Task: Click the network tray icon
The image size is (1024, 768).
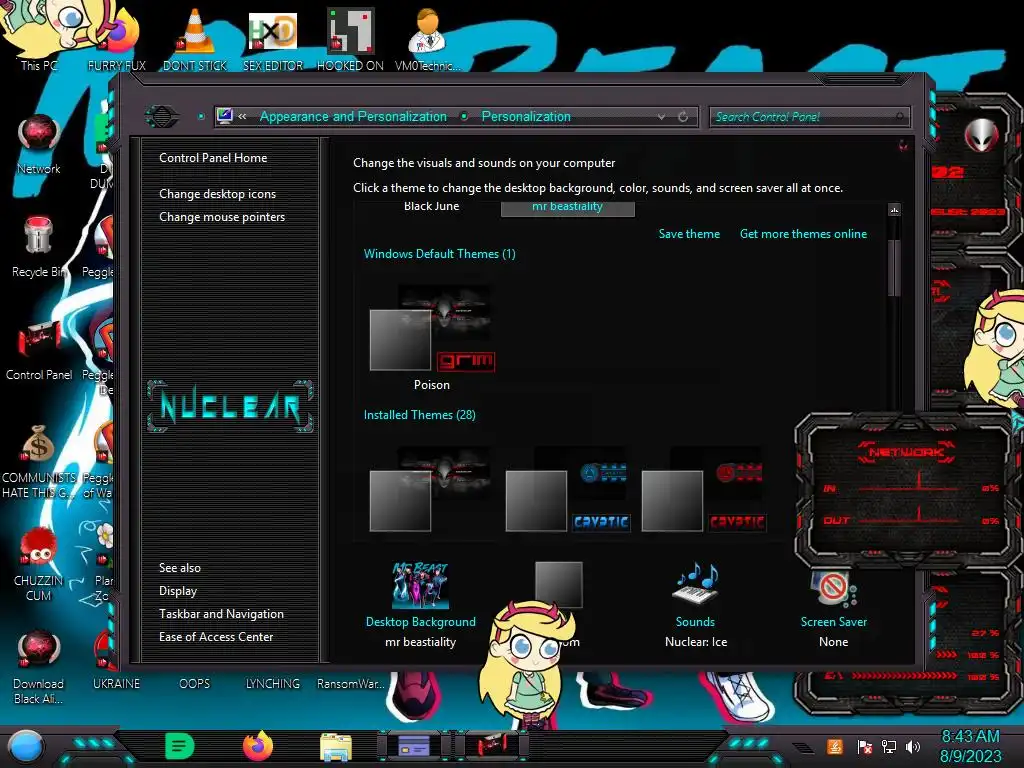Action: [889, 746]
